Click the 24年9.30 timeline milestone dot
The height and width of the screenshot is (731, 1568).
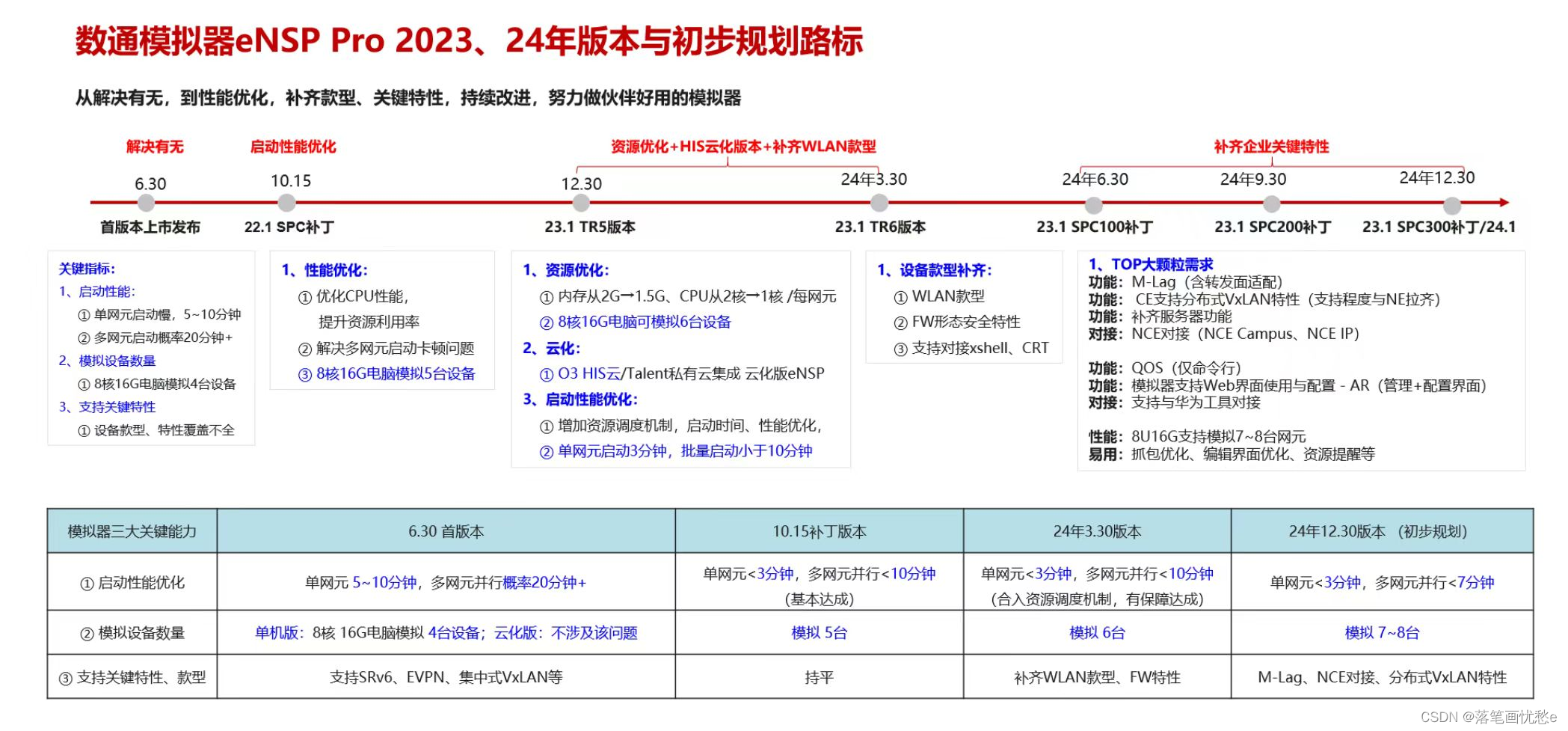[x=1271, y=204]
